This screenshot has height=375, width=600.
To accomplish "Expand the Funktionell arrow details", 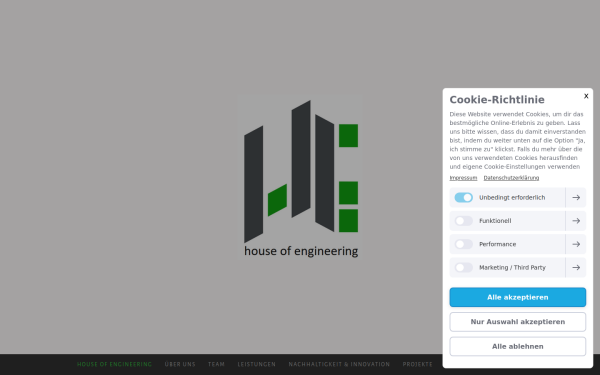I will [576, 221].
